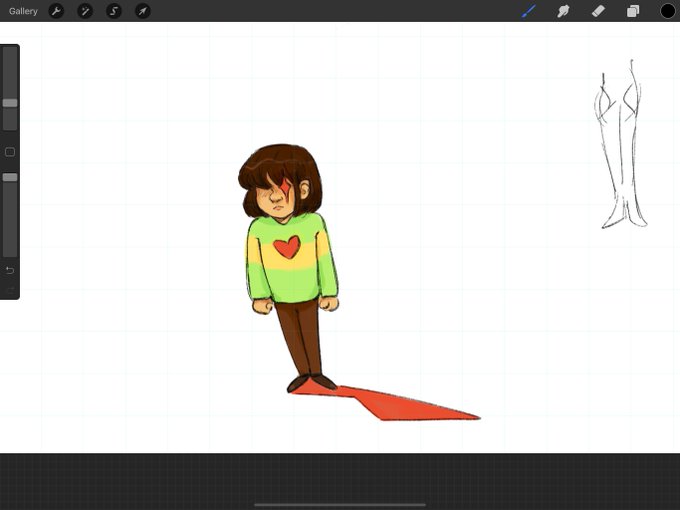Viewport: 680px width, 510px height.
Task: Activate the Selection tool
Action: pos(114,11)
